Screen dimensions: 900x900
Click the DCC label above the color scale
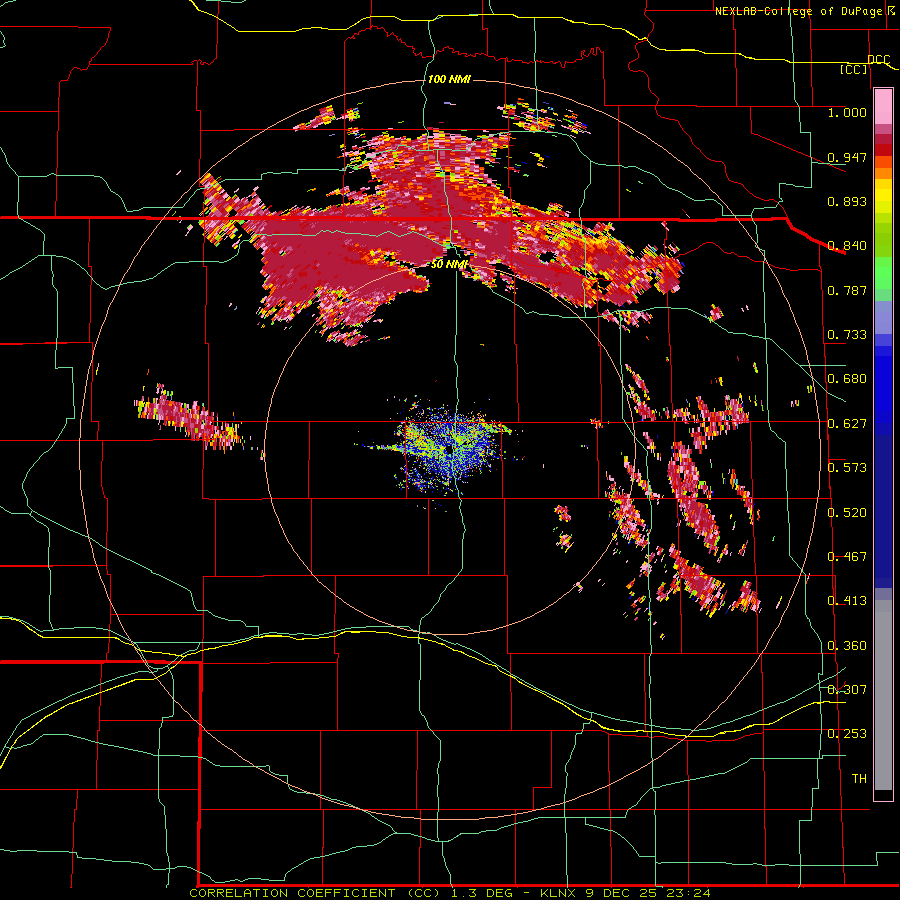[878, 60]
